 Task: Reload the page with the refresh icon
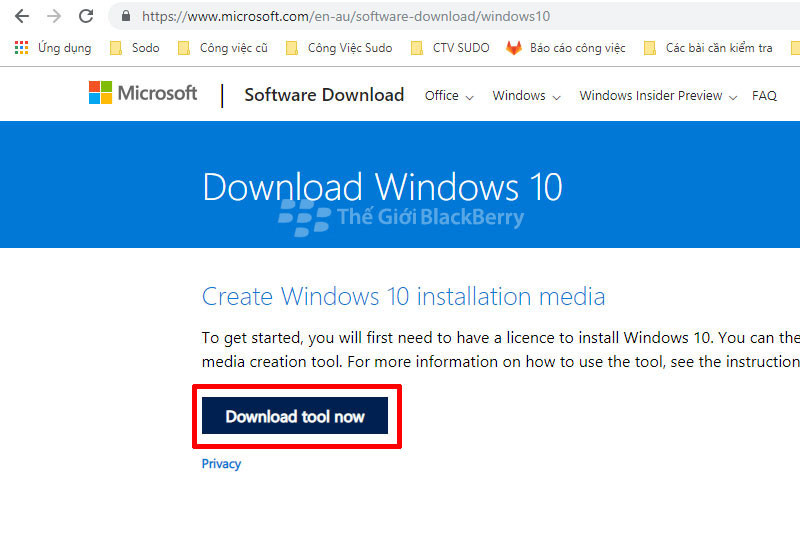[x=86, y=16]
